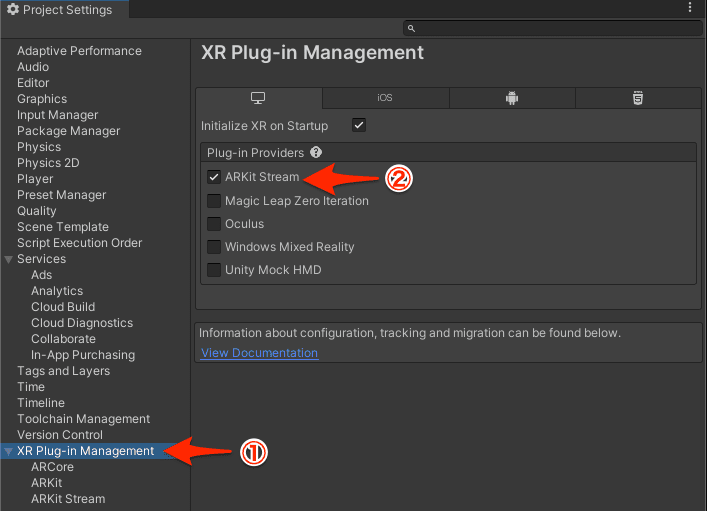Open Collaborate service settings

[x=63, y=339]
